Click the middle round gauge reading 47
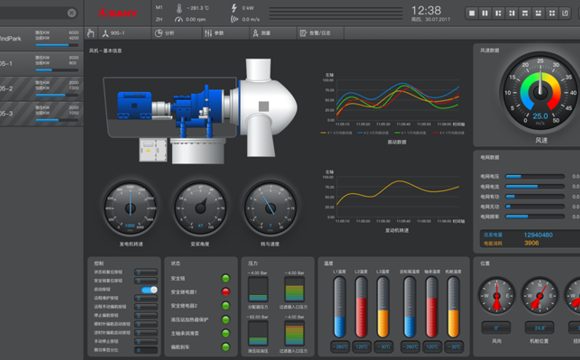This screenshot has width=580, height=360. tap(200, 208)
